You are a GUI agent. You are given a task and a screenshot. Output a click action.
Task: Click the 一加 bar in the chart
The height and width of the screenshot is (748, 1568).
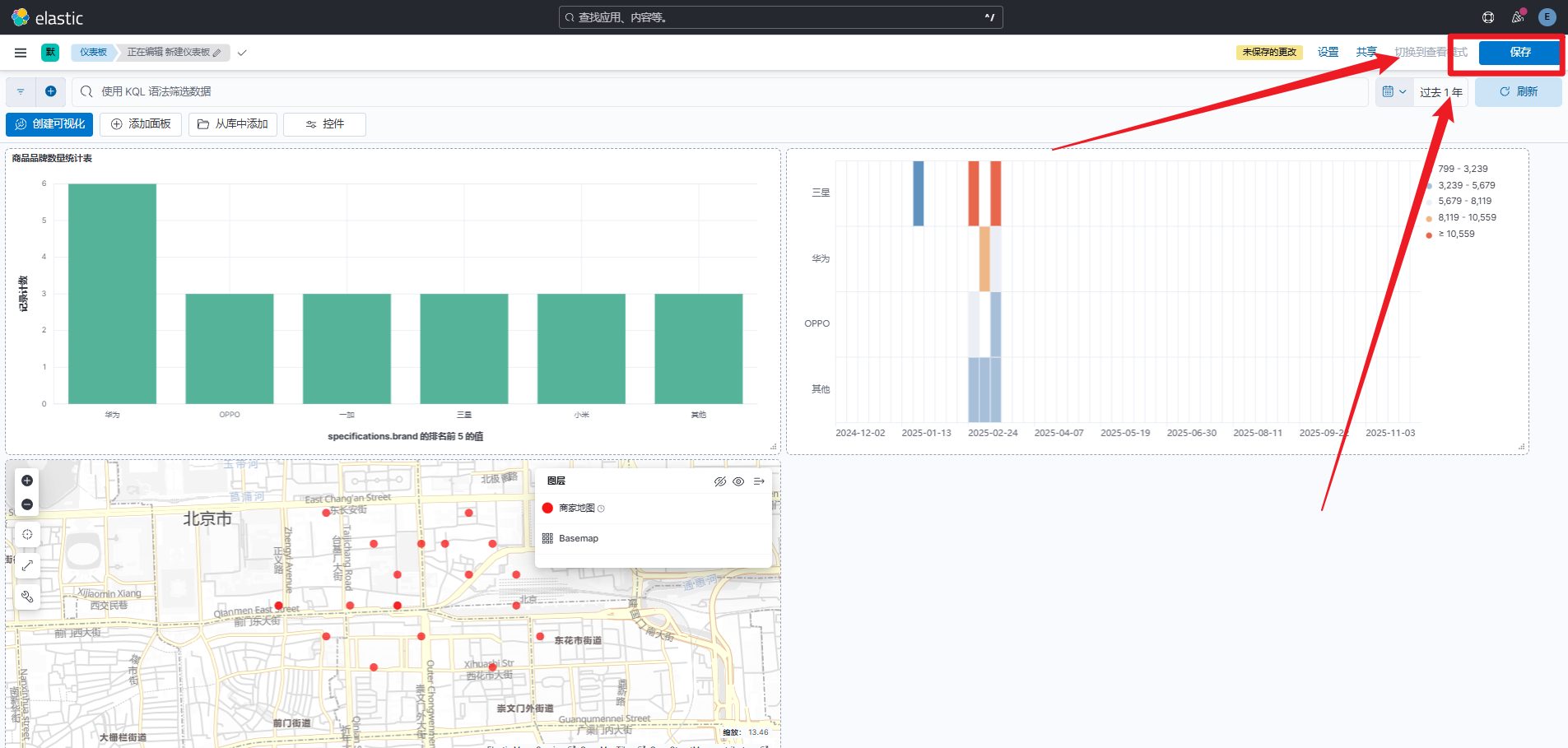(347, 349)
